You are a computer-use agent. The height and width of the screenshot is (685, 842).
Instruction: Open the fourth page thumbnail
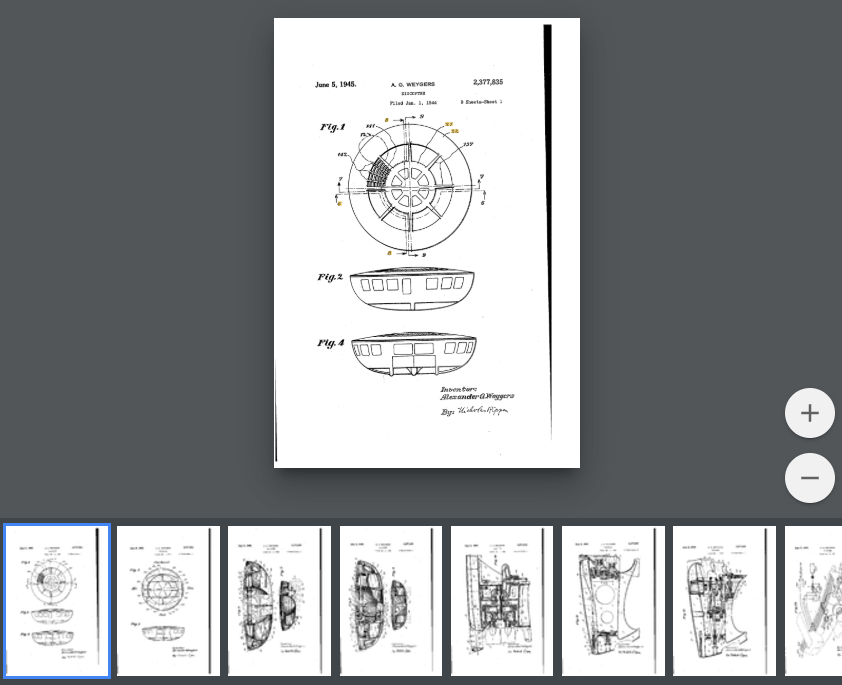pos(390,601)
